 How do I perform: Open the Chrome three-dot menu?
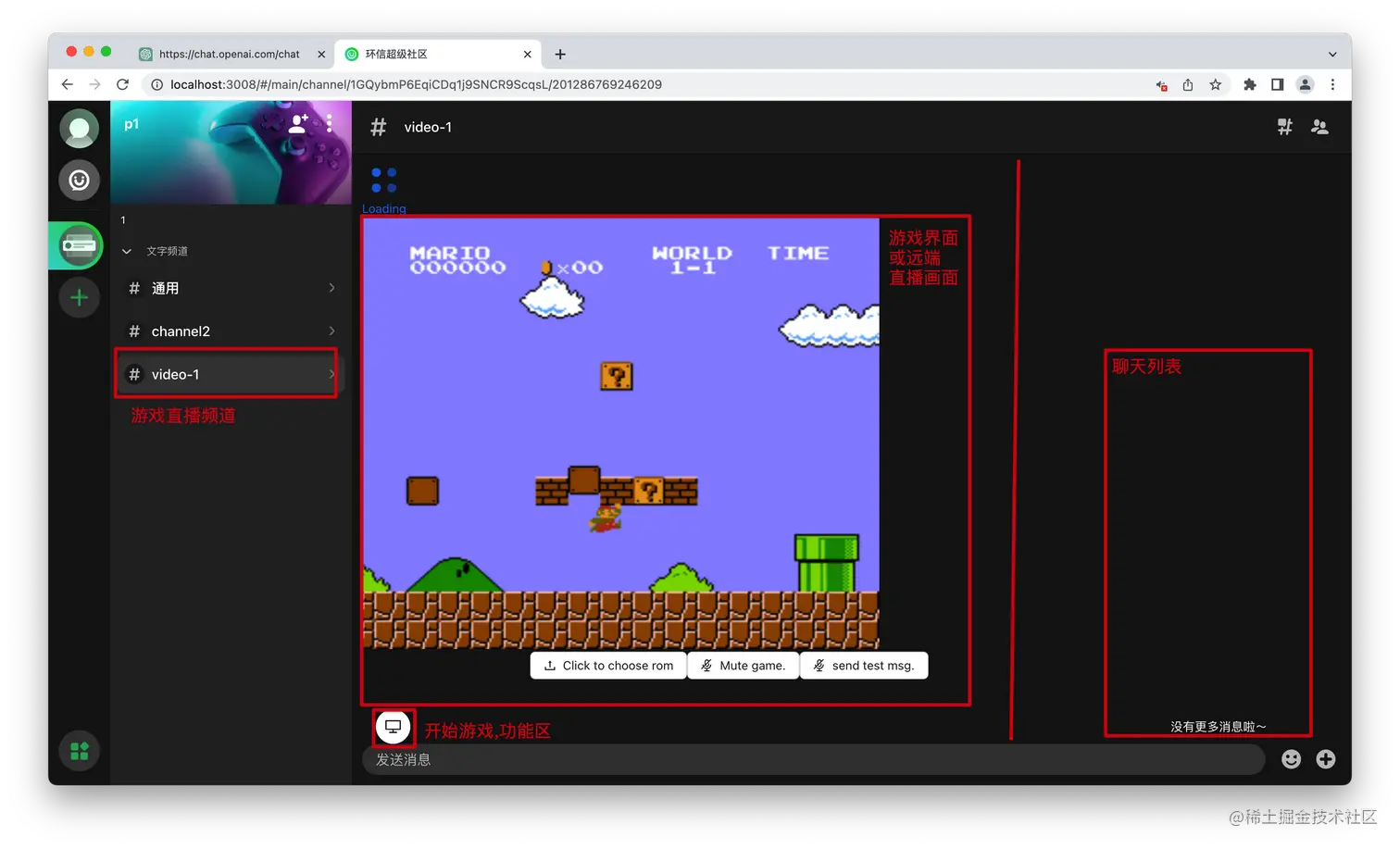(1332, 84)
